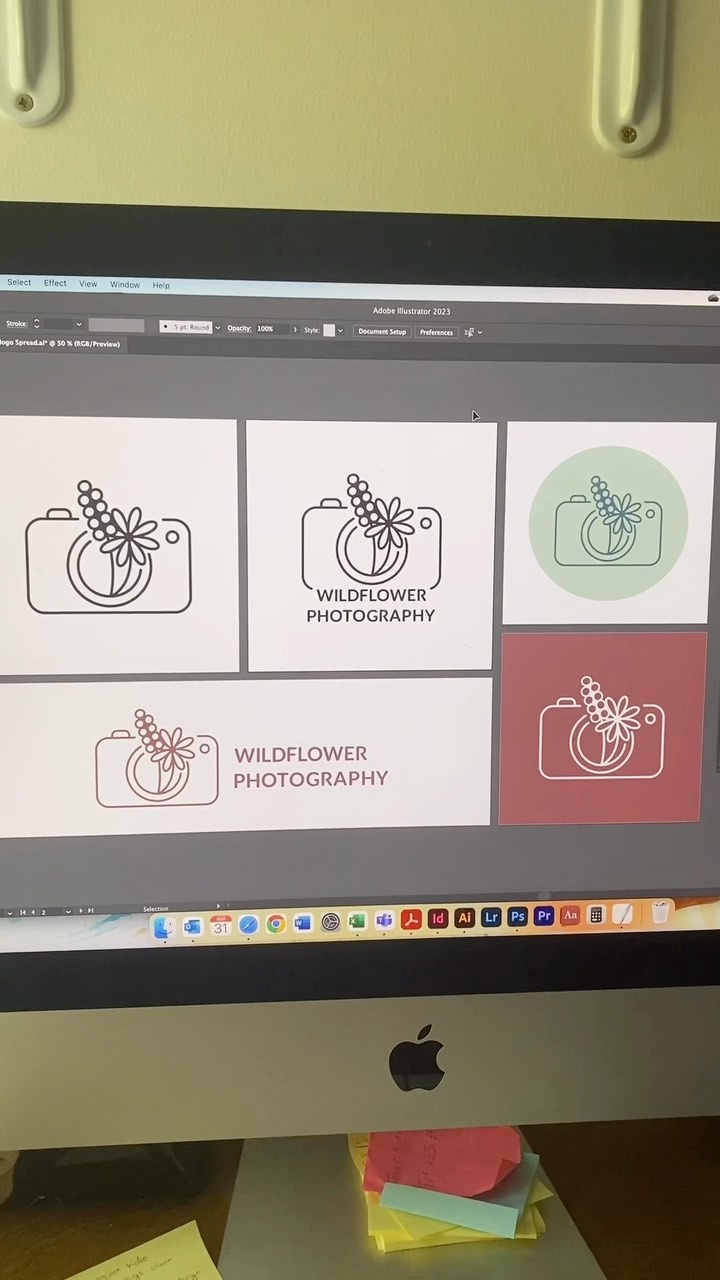The height and width of the screenshot is (1280, 720).
Task: Open the zoom level dropdown in status bar
Action: (x=9, y=913)
